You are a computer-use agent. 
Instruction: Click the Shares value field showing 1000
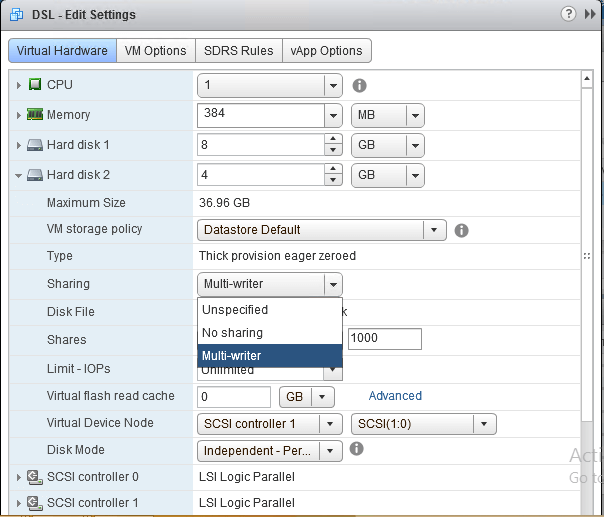click(384, 339)
